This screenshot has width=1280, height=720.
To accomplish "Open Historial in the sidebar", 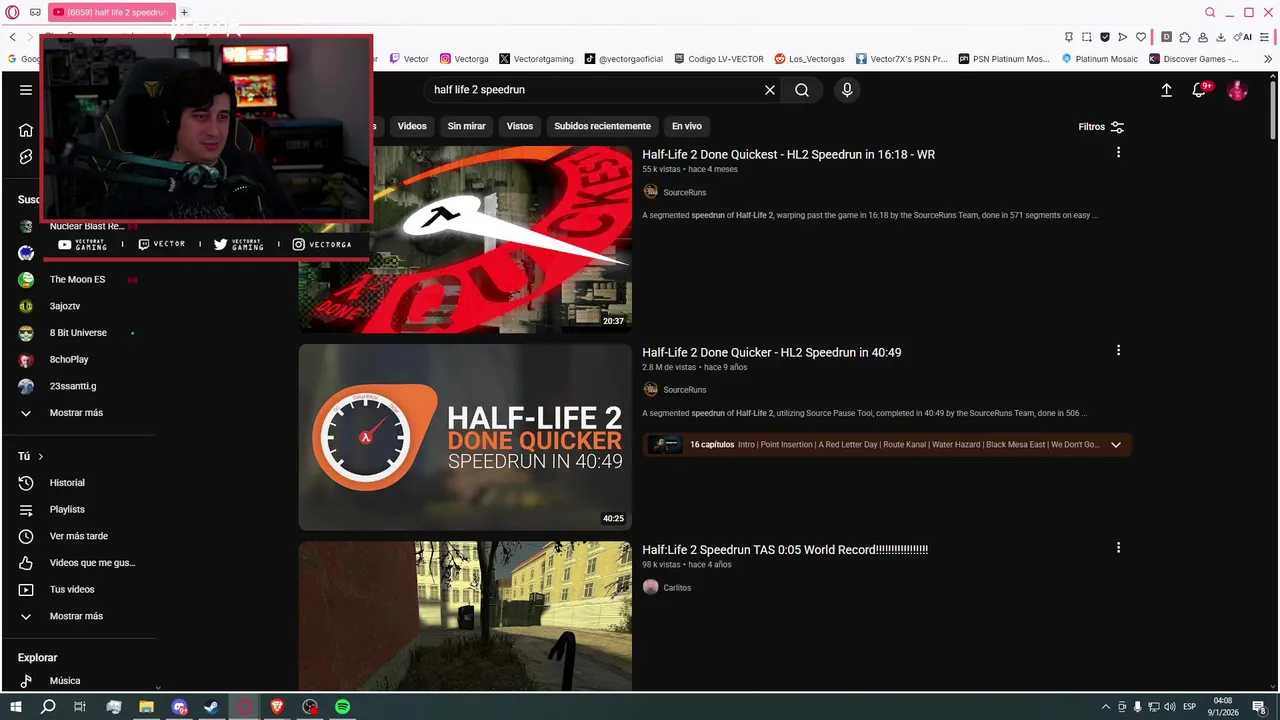I will point(67,483).
